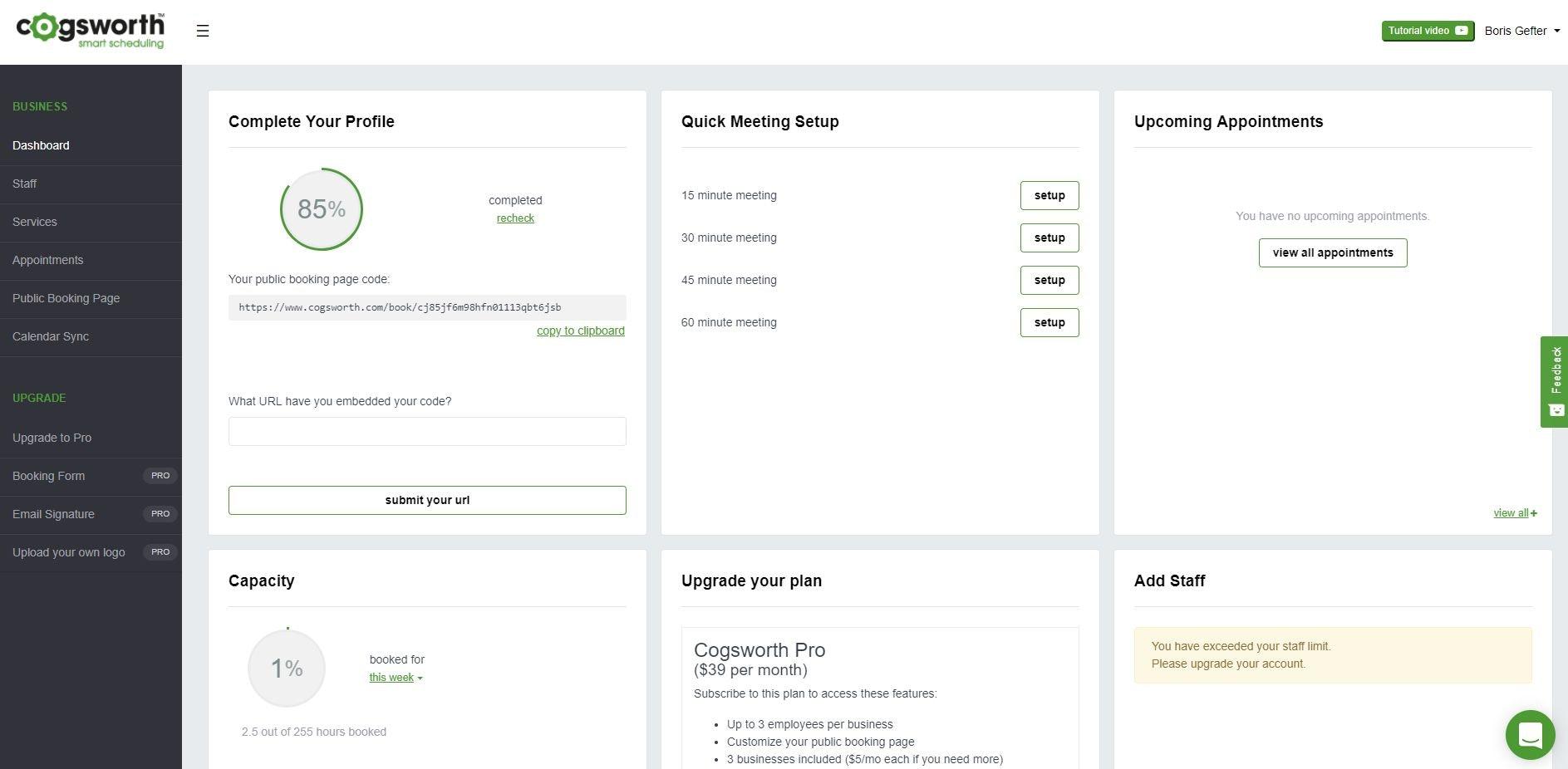Go to Calendar Sync in sidebar
This screenshot has width=1568, height=769.
[91, 336]
